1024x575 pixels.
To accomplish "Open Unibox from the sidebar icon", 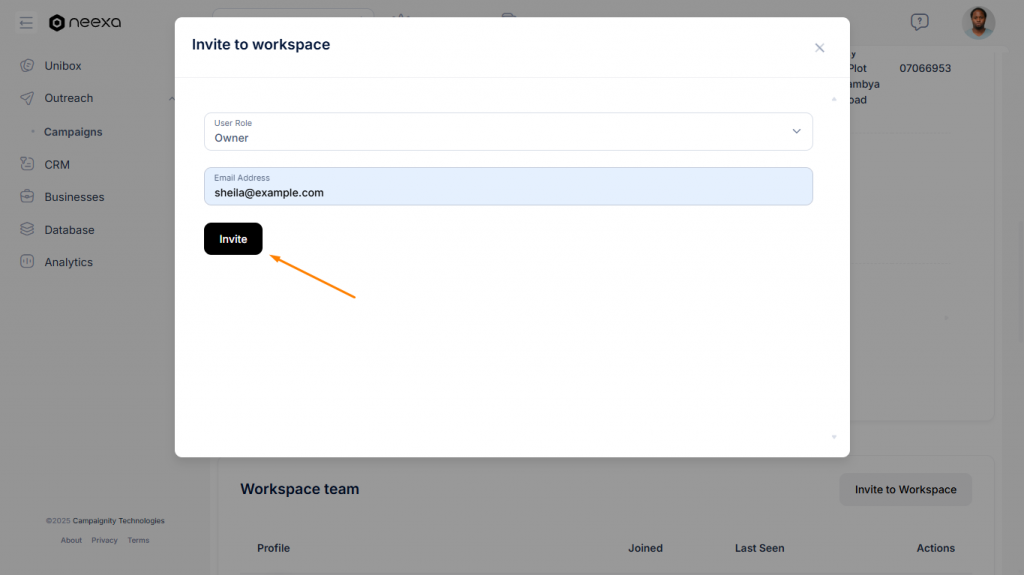I will point(27,66).
